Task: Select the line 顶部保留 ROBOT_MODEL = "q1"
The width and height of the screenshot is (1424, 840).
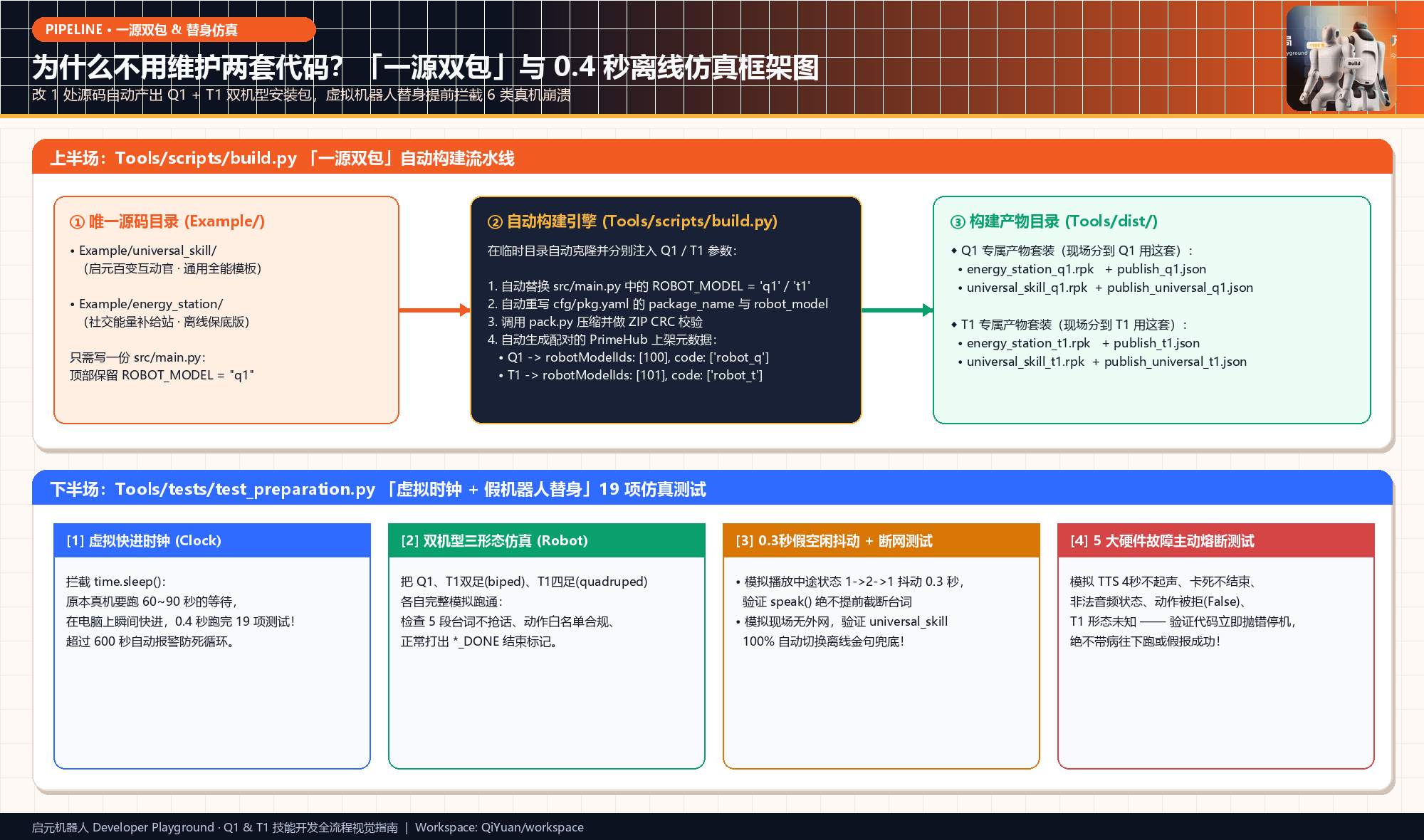Action: [162, 375]
